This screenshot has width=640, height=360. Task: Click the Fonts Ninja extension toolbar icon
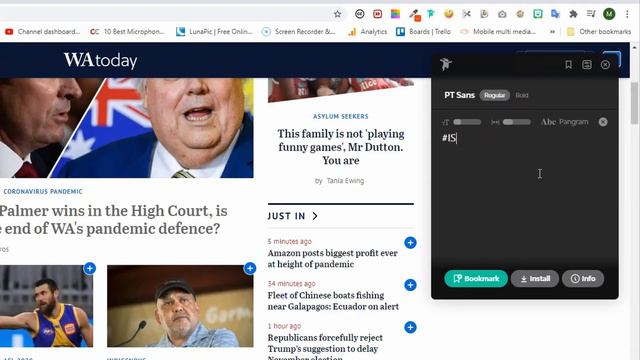click(x=431, y=14)
